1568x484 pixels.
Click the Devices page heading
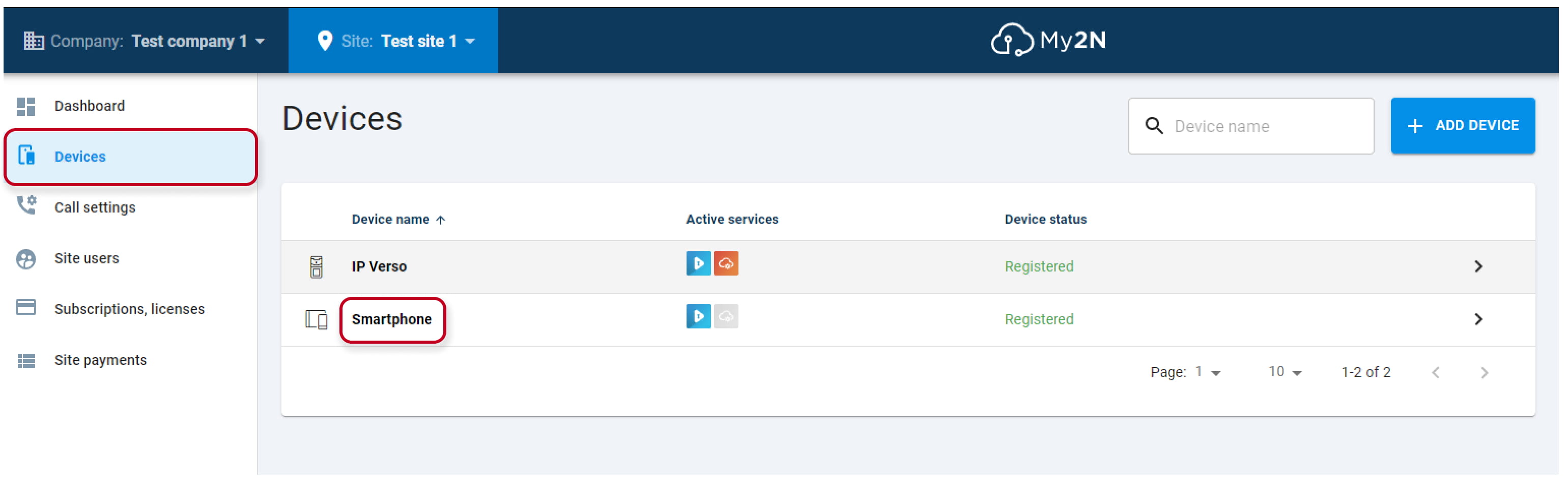(x=342, y=118)
